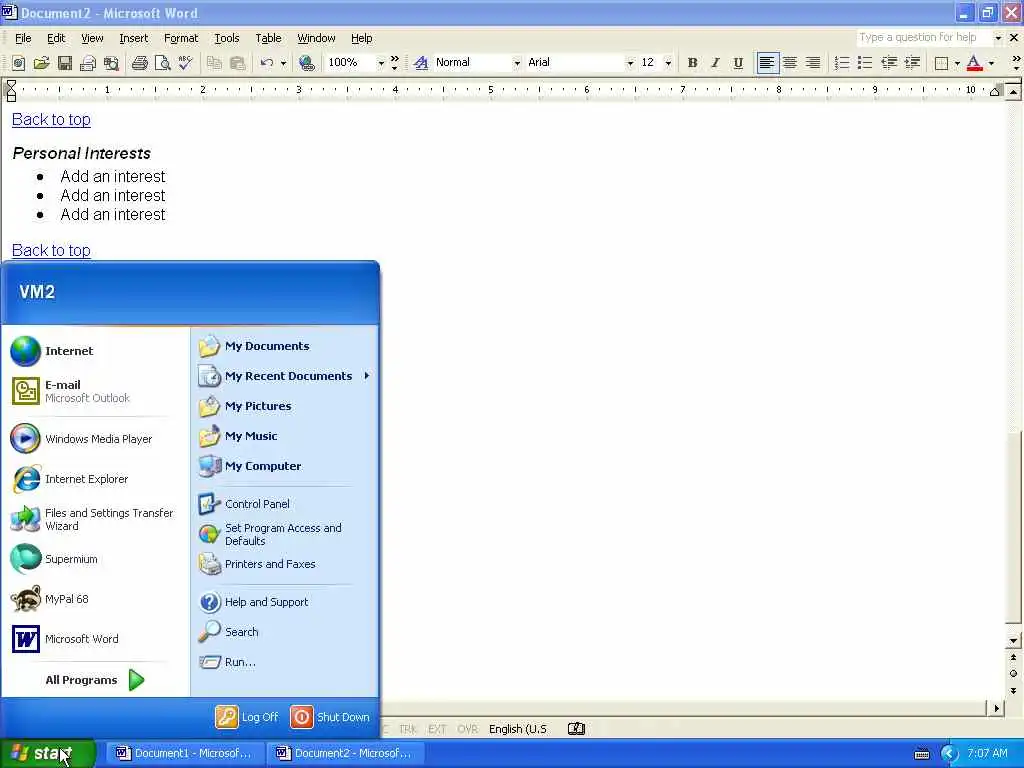Toggle numbered list formatting
1024x768 pixels.
[x=842, y=63]
